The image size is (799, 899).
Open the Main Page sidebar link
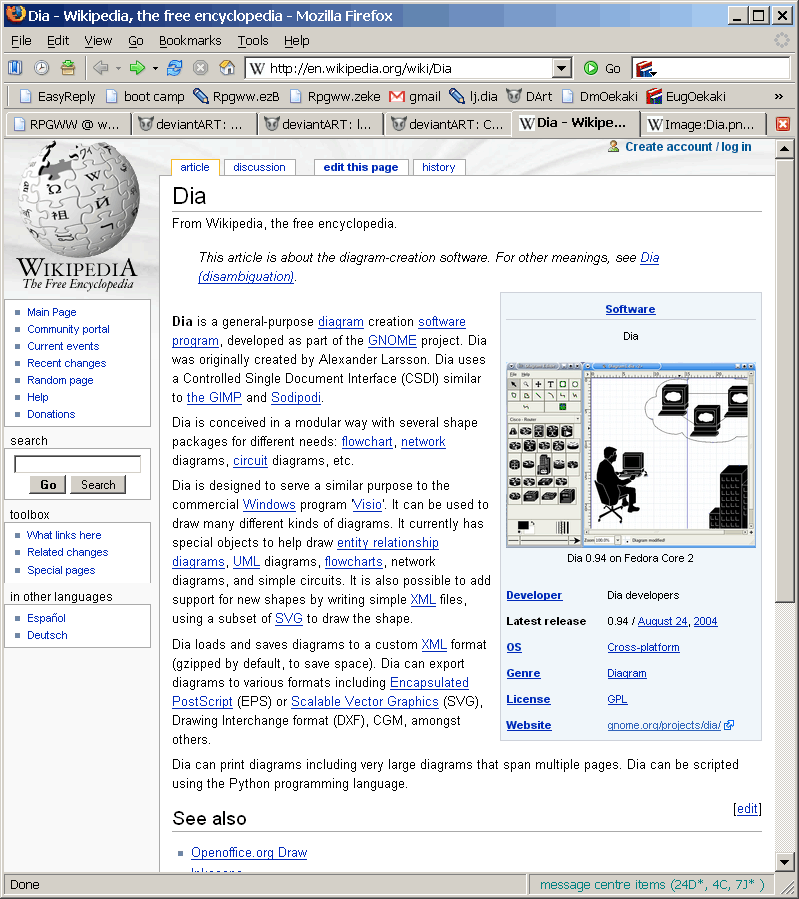point(52,312)
